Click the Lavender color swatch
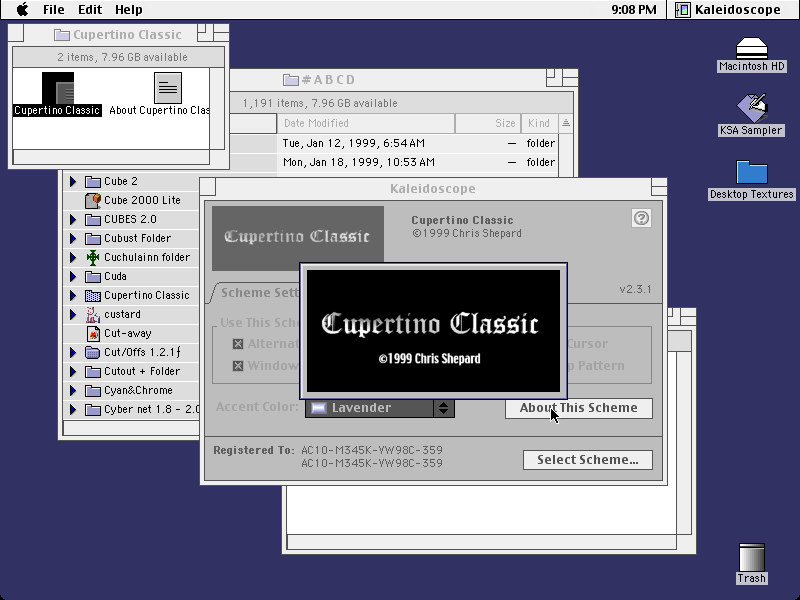Viewport: 800px width, 600px height. tap(319, 408)
